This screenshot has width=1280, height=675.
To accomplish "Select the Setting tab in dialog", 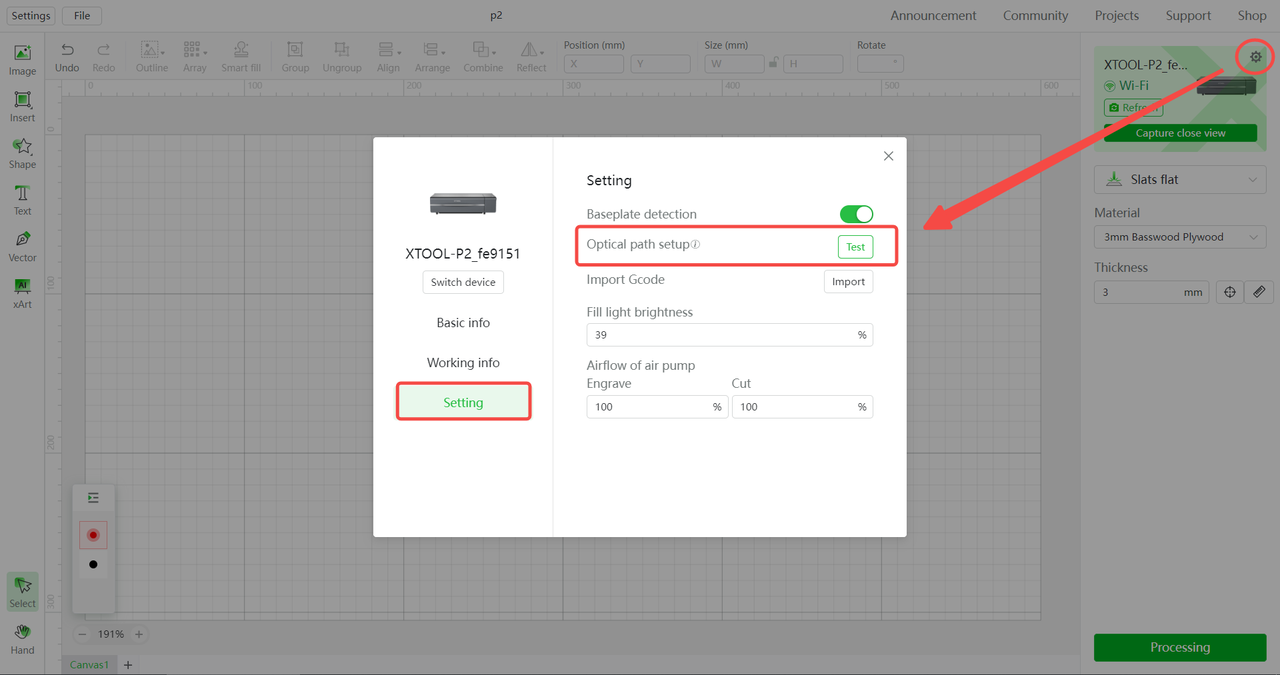I will coord(463,402).
